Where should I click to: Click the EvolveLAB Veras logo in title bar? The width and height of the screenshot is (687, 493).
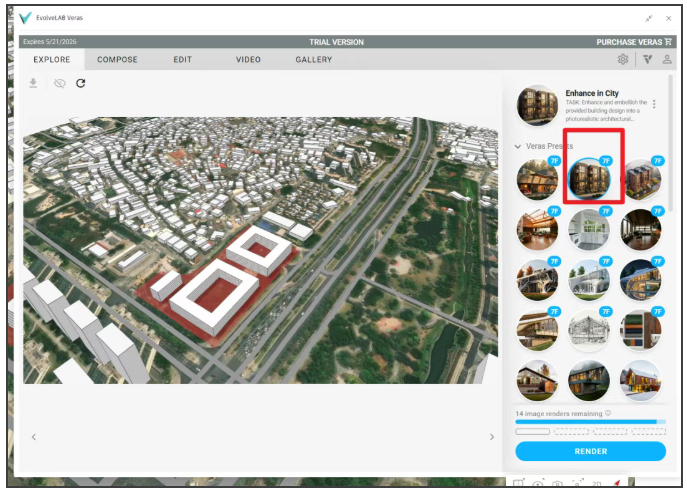click(25, 18)
